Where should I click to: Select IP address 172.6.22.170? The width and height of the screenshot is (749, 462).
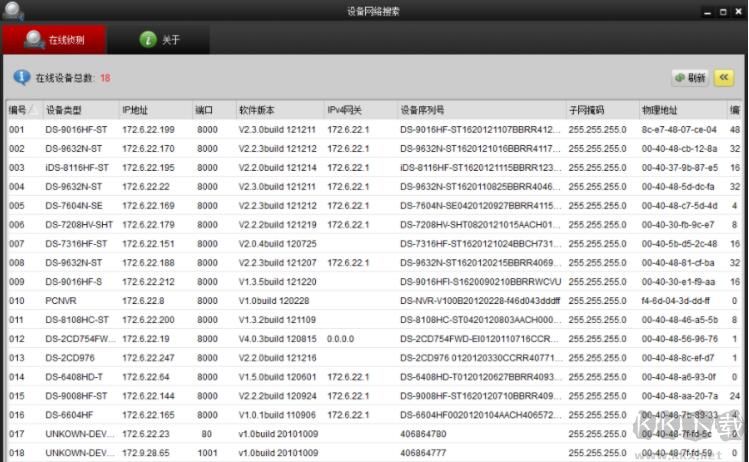coord(148,149)
